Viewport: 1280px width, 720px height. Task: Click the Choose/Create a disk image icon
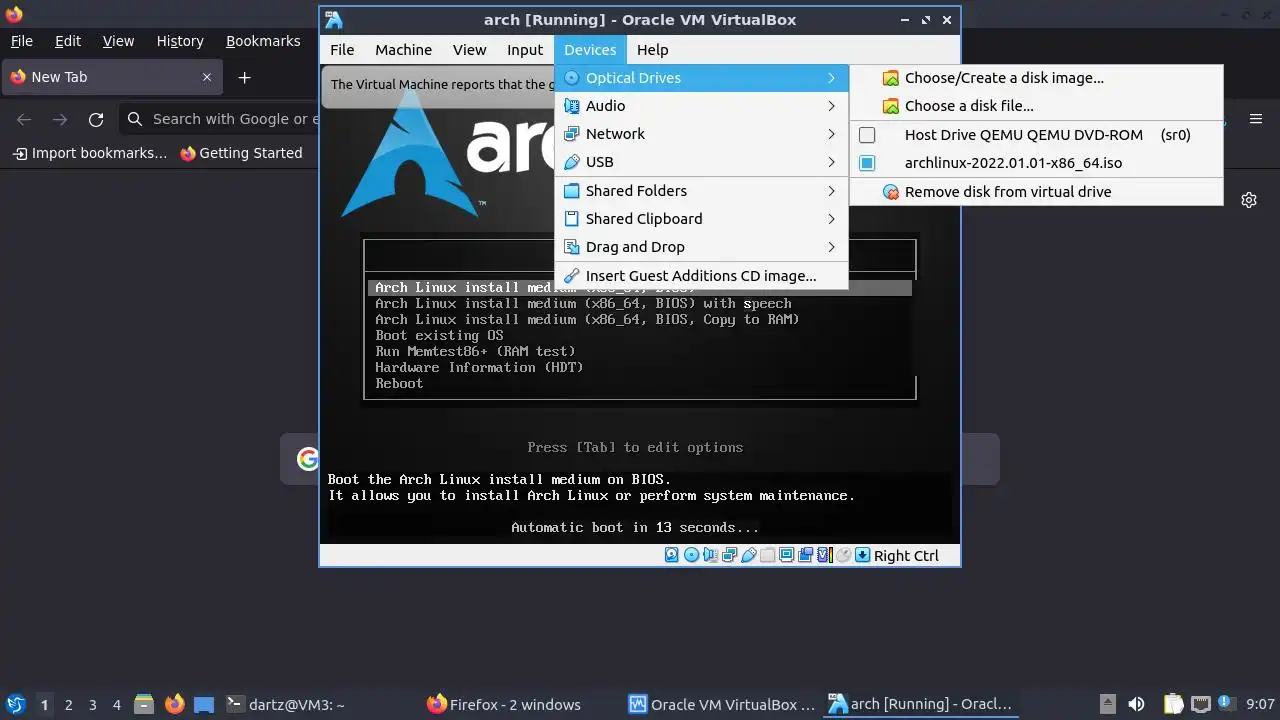(x=890, y=78)
